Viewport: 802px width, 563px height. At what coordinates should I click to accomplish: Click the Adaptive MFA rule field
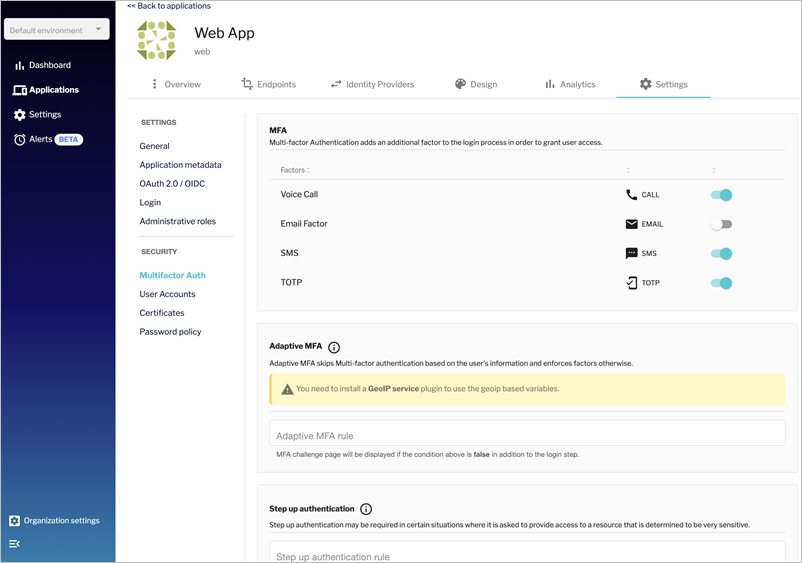tap(527, 436)
